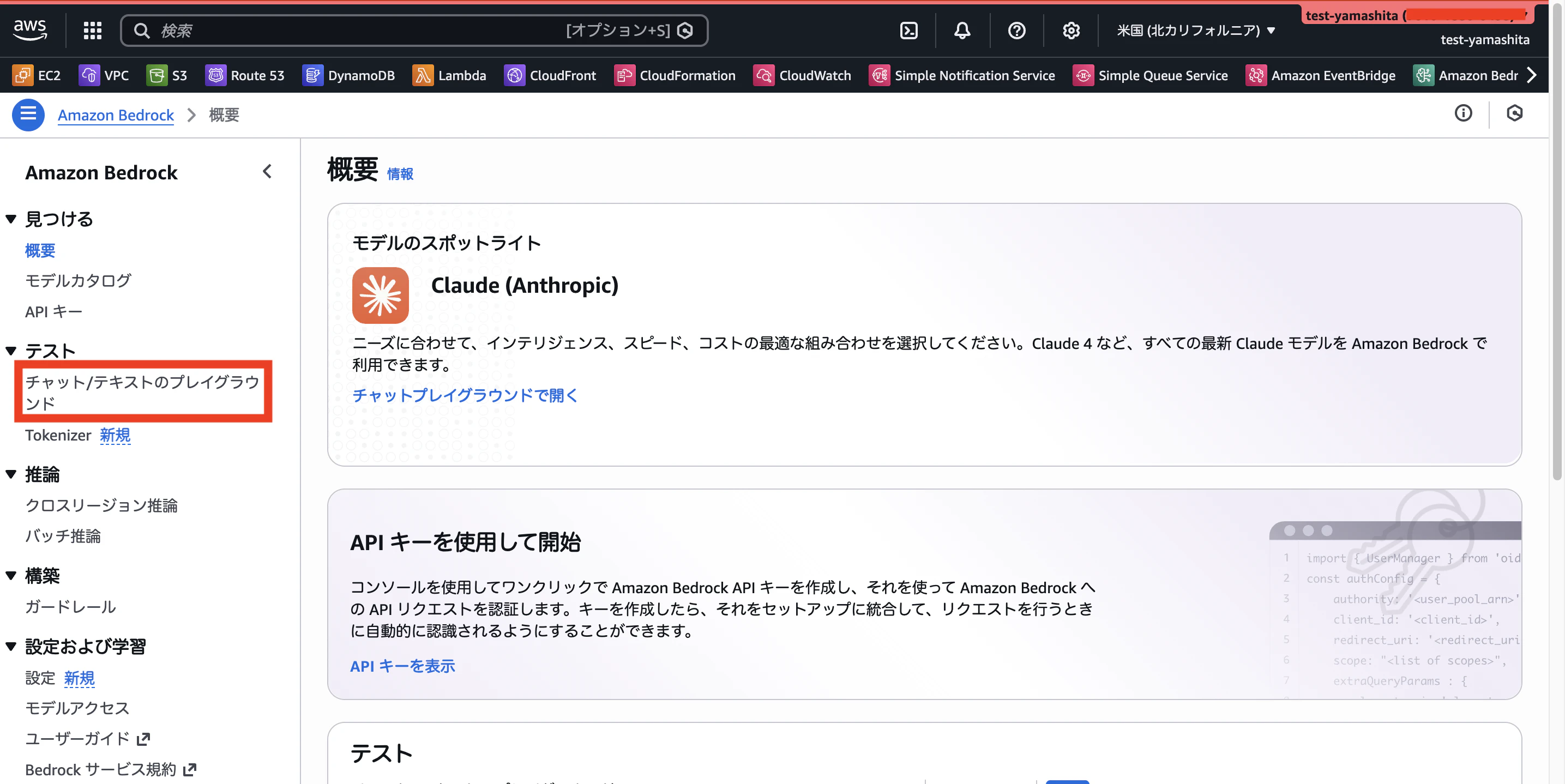This screenshot has width=1565, height=784.
Task: Open the EC2 service from favorites bar
Action: 38,75
